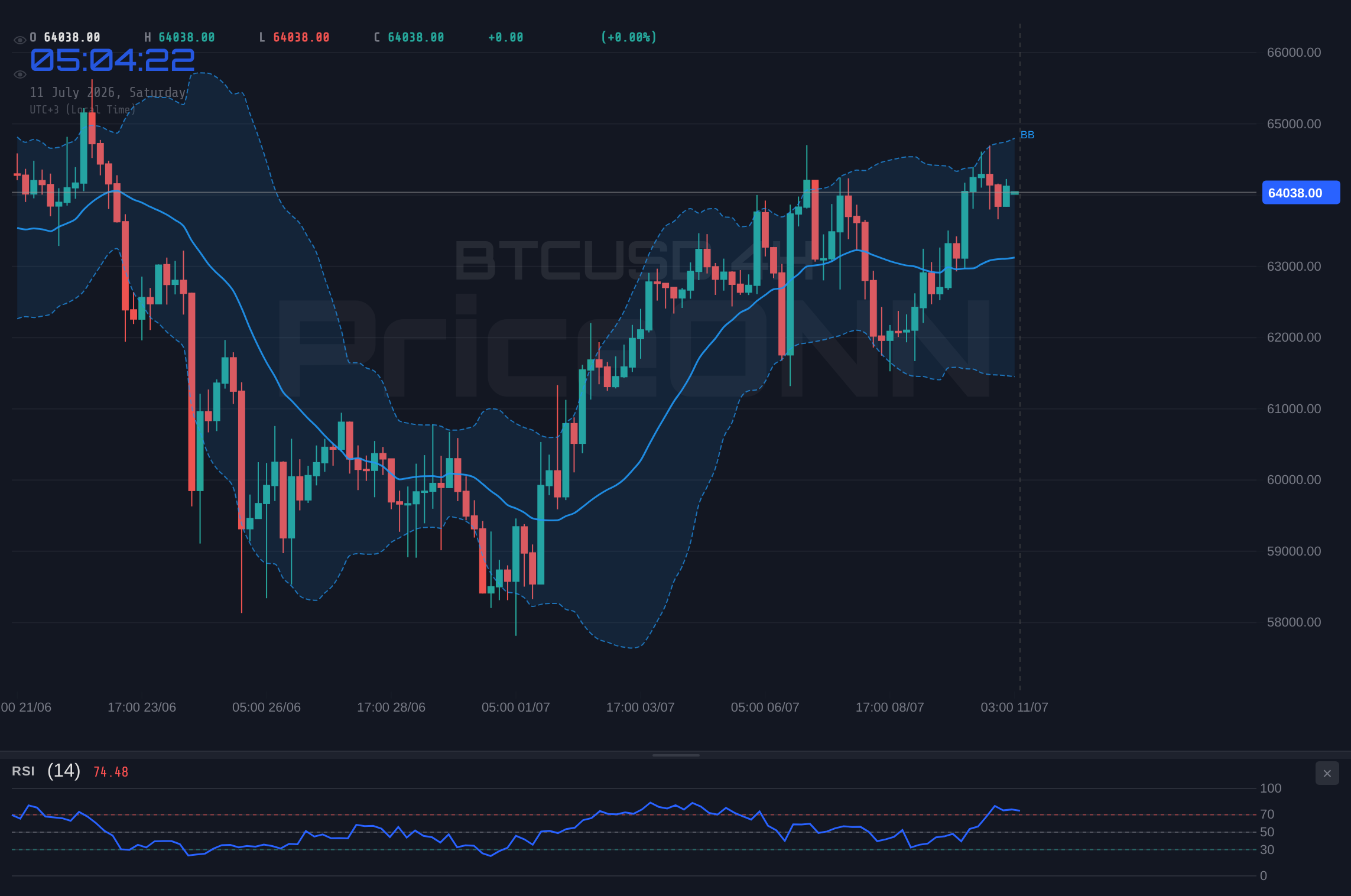Click the 17:00 28/06 time axis label

[x=391, y=707]
